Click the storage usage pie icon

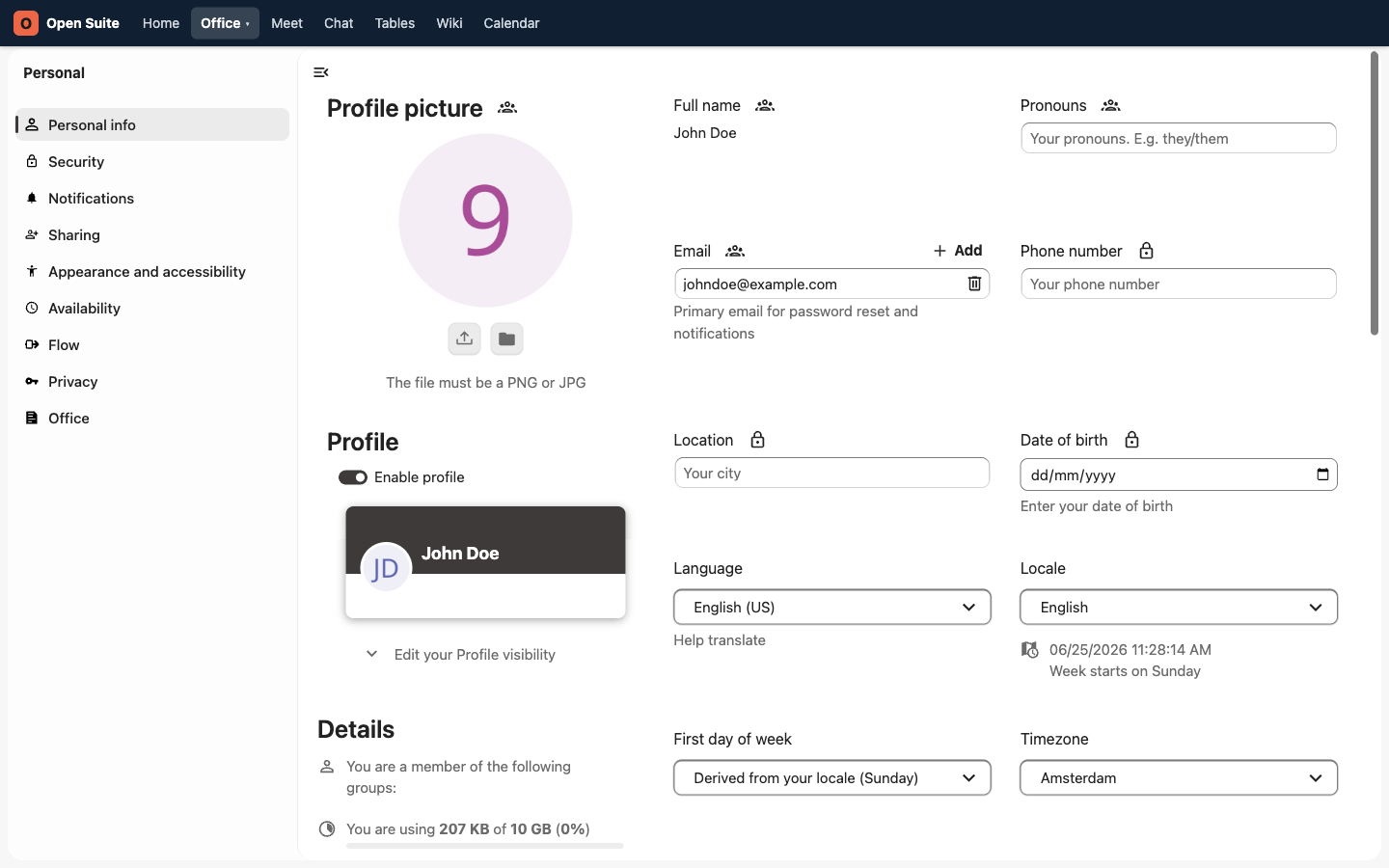tap(327, 828)
